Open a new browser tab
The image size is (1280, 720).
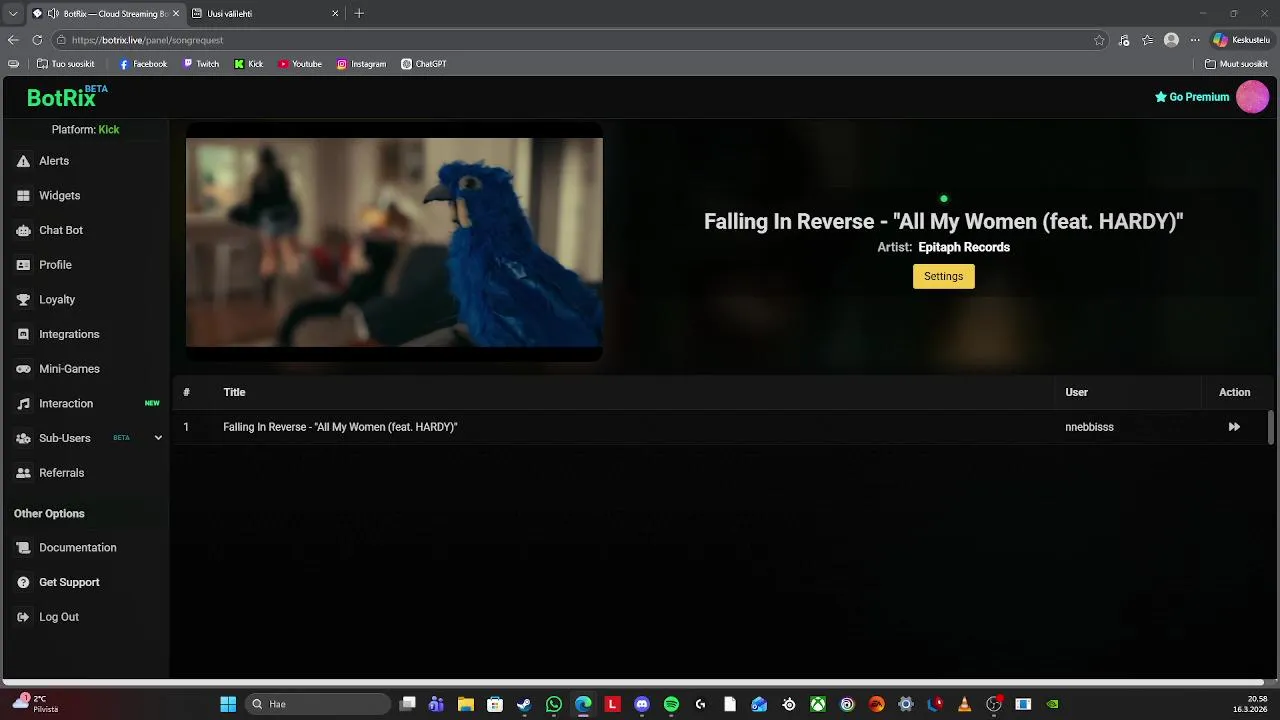359,14
